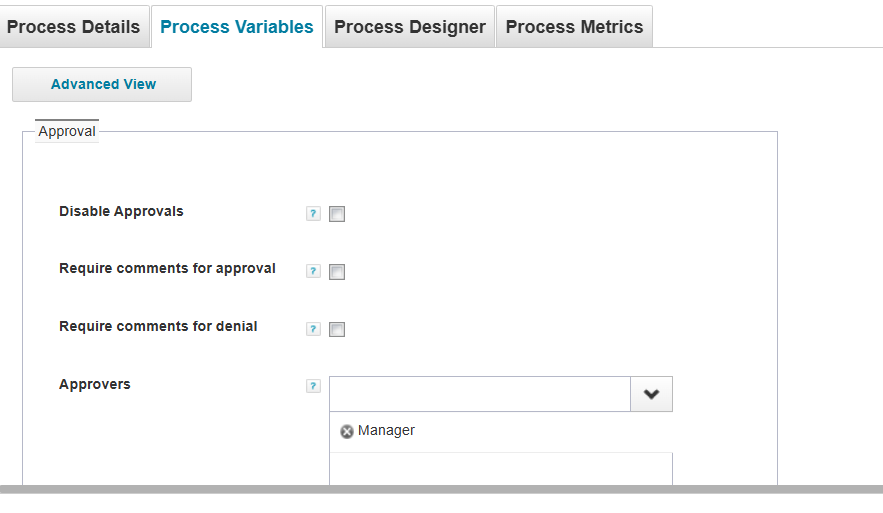Enable the Disable Approvals checkbox
883x513 pixels.
pos(337,214)
